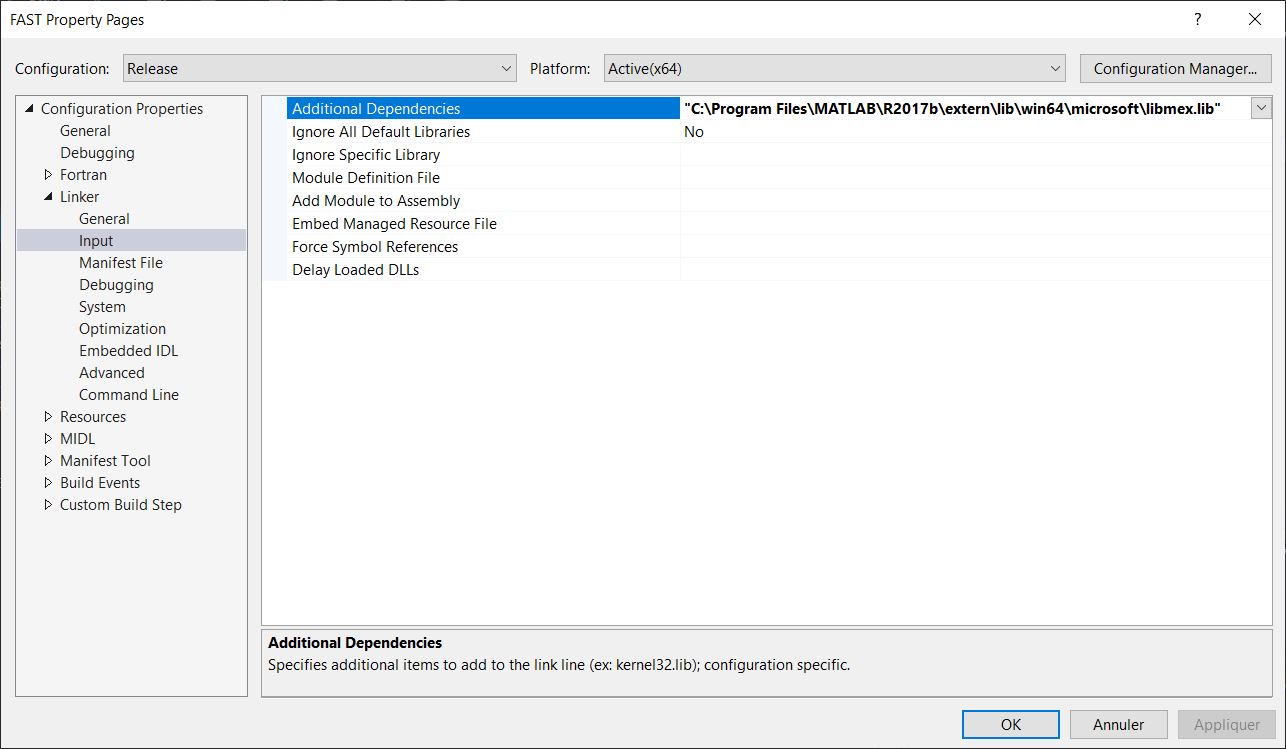
Task: Collapse the Configuration Properties root node
Action: (x=27, y=108)
